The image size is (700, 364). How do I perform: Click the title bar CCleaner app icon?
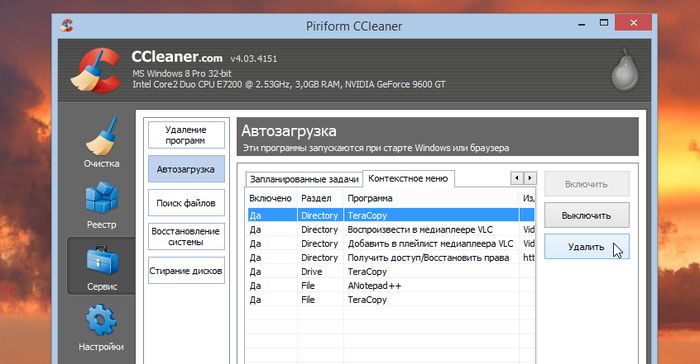pos(67,25)
